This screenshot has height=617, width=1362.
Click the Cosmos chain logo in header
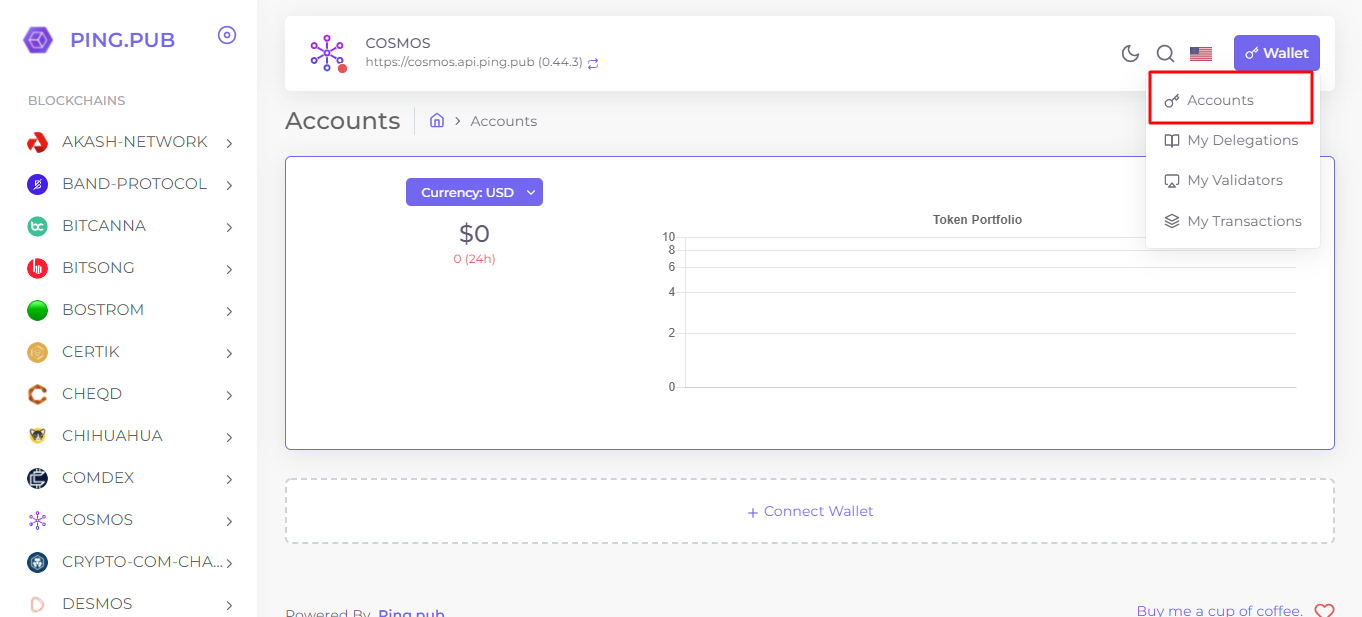tap(327, 53)
